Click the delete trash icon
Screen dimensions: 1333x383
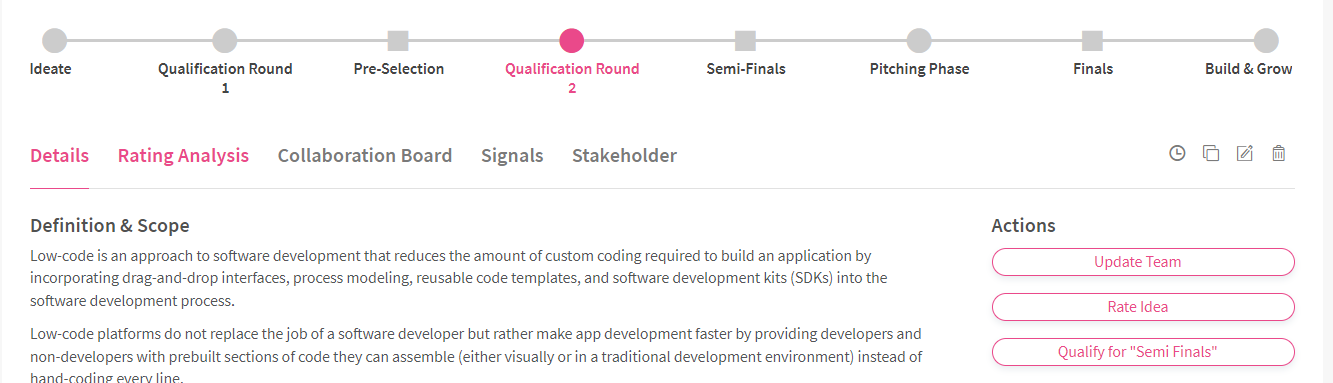coord(1278,153)
